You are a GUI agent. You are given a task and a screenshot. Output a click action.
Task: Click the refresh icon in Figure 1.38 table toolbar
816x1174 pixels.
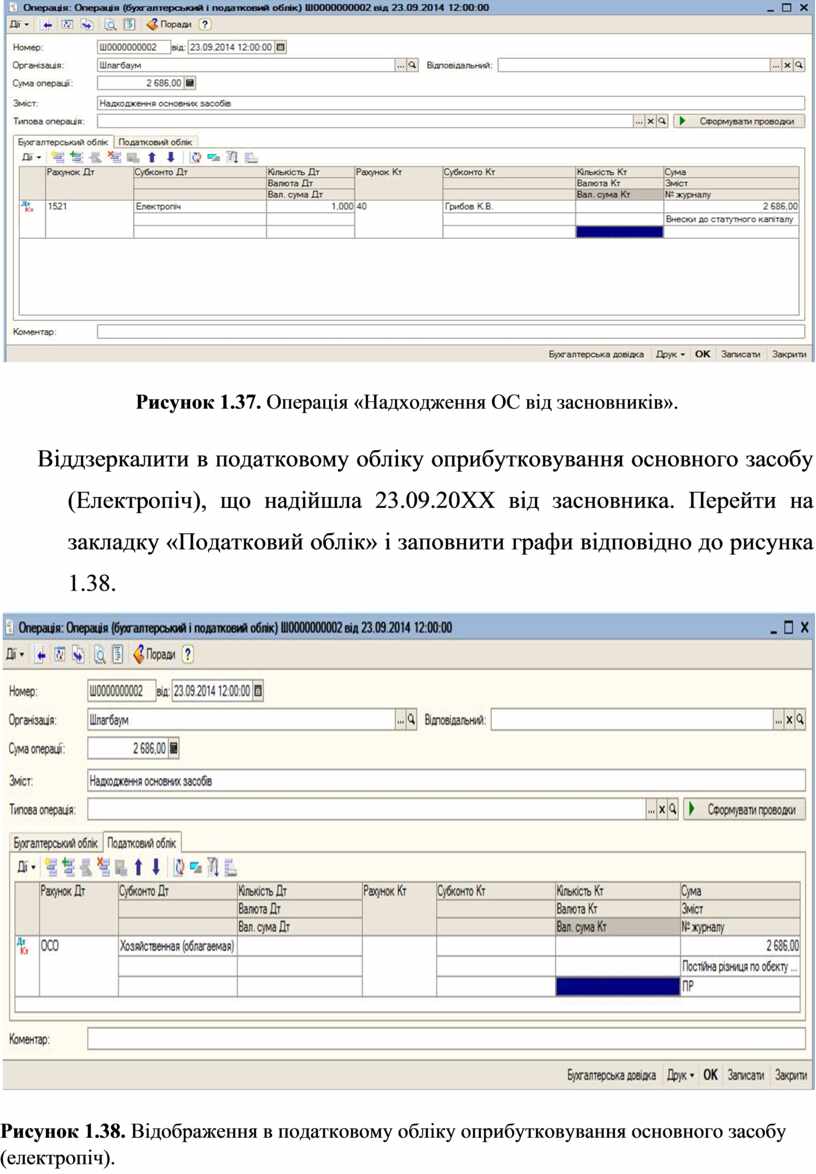point(179,867)
